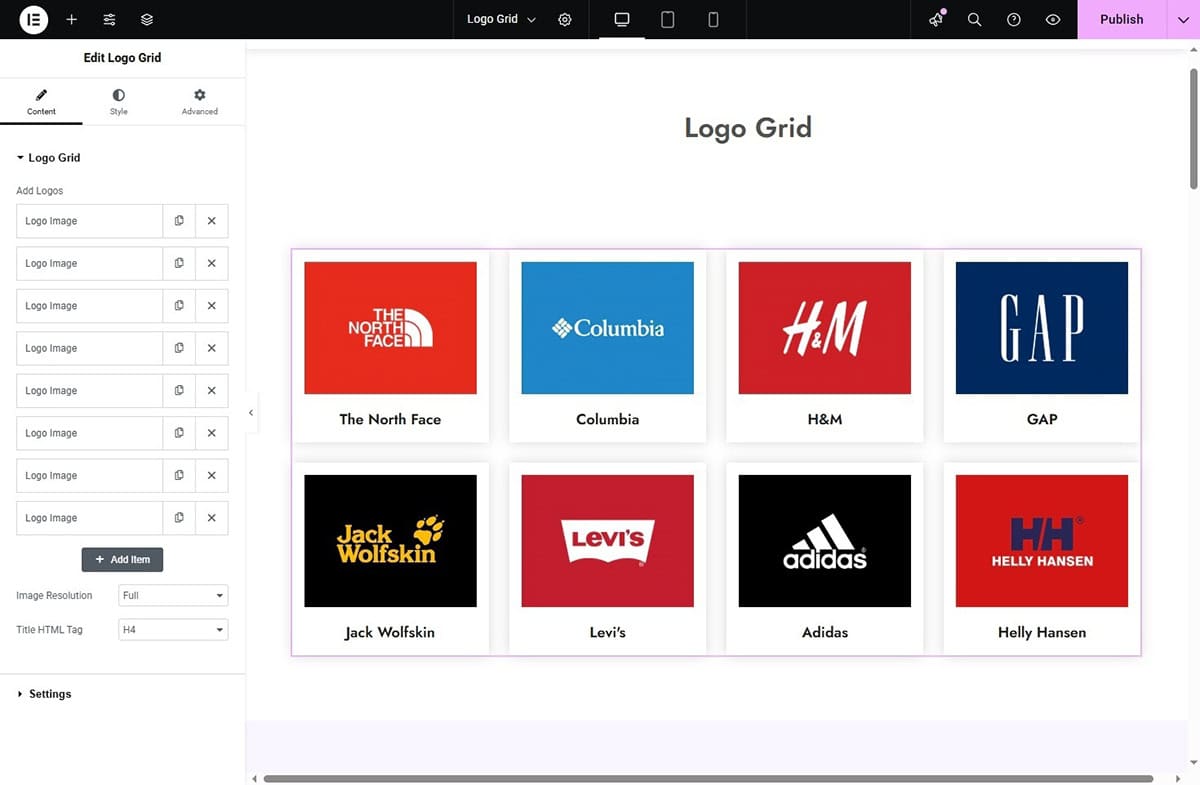Remove the third Logo Image item

pyautogui.click(x=212, y=306)
